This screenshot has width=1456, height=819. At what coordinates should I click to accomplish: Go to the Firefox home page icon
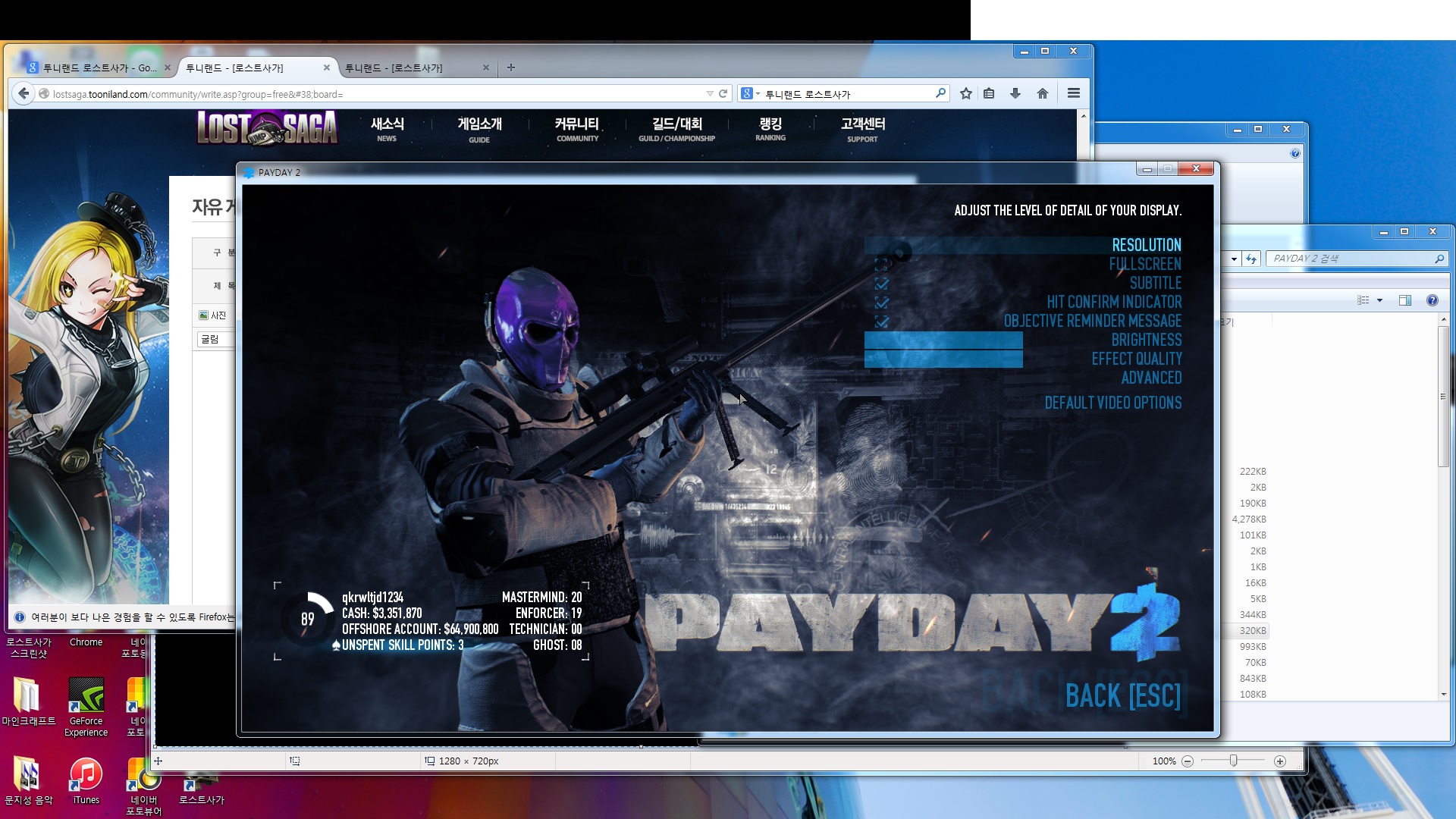tap(1043, 93)
